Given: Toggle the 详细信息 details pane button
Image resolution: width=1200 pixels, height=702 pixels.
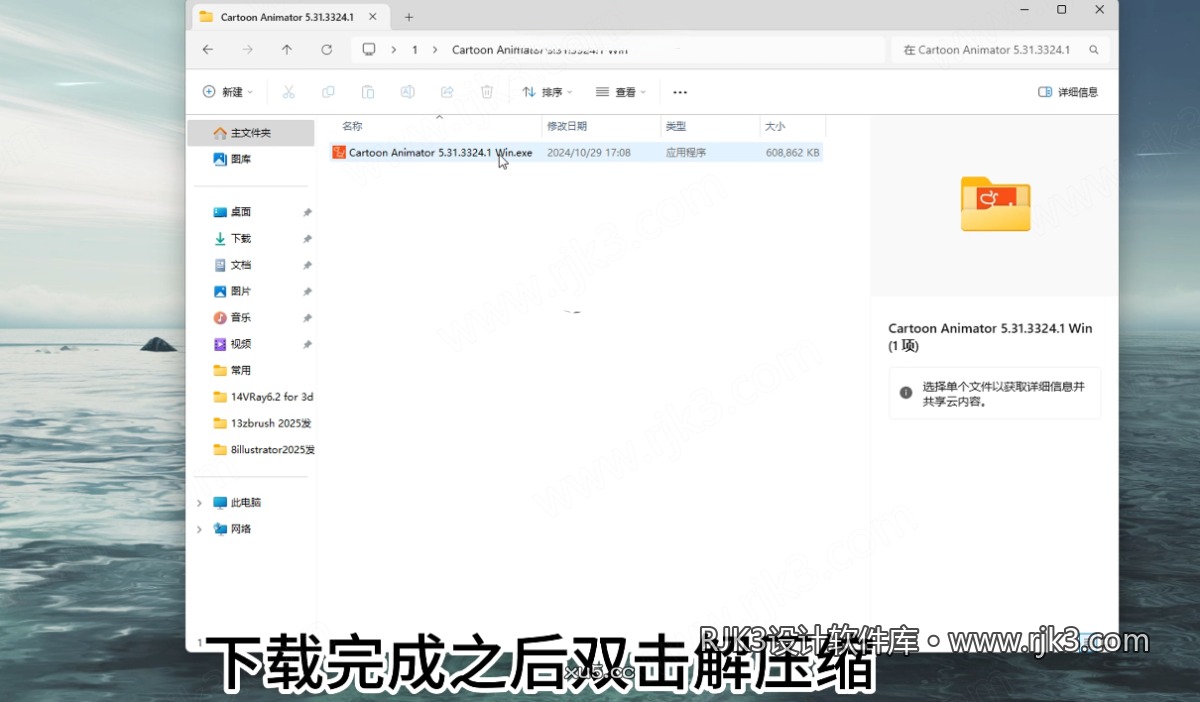Looking at the screenshot, I should click(1068, 92).
